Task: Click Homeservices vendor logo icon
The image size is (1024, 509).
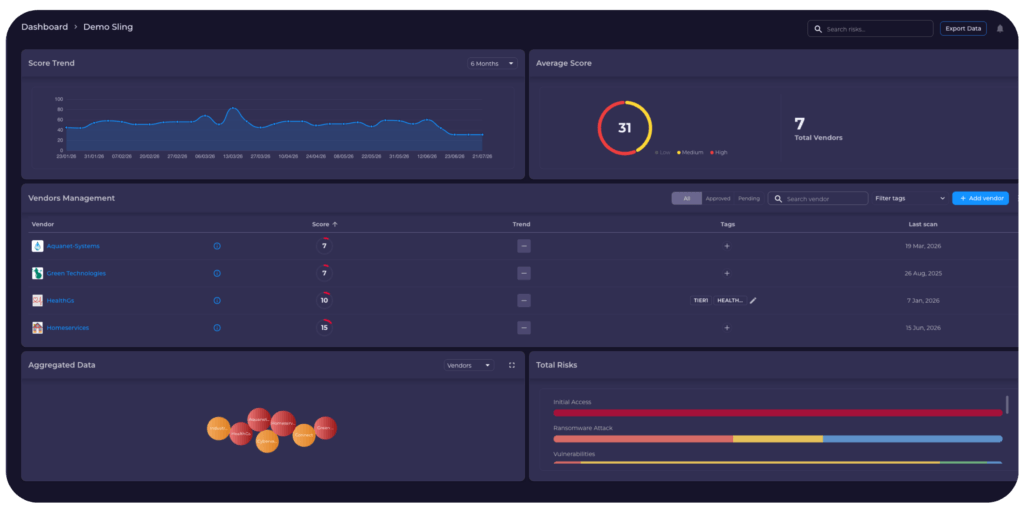Action: click(37, 327)
